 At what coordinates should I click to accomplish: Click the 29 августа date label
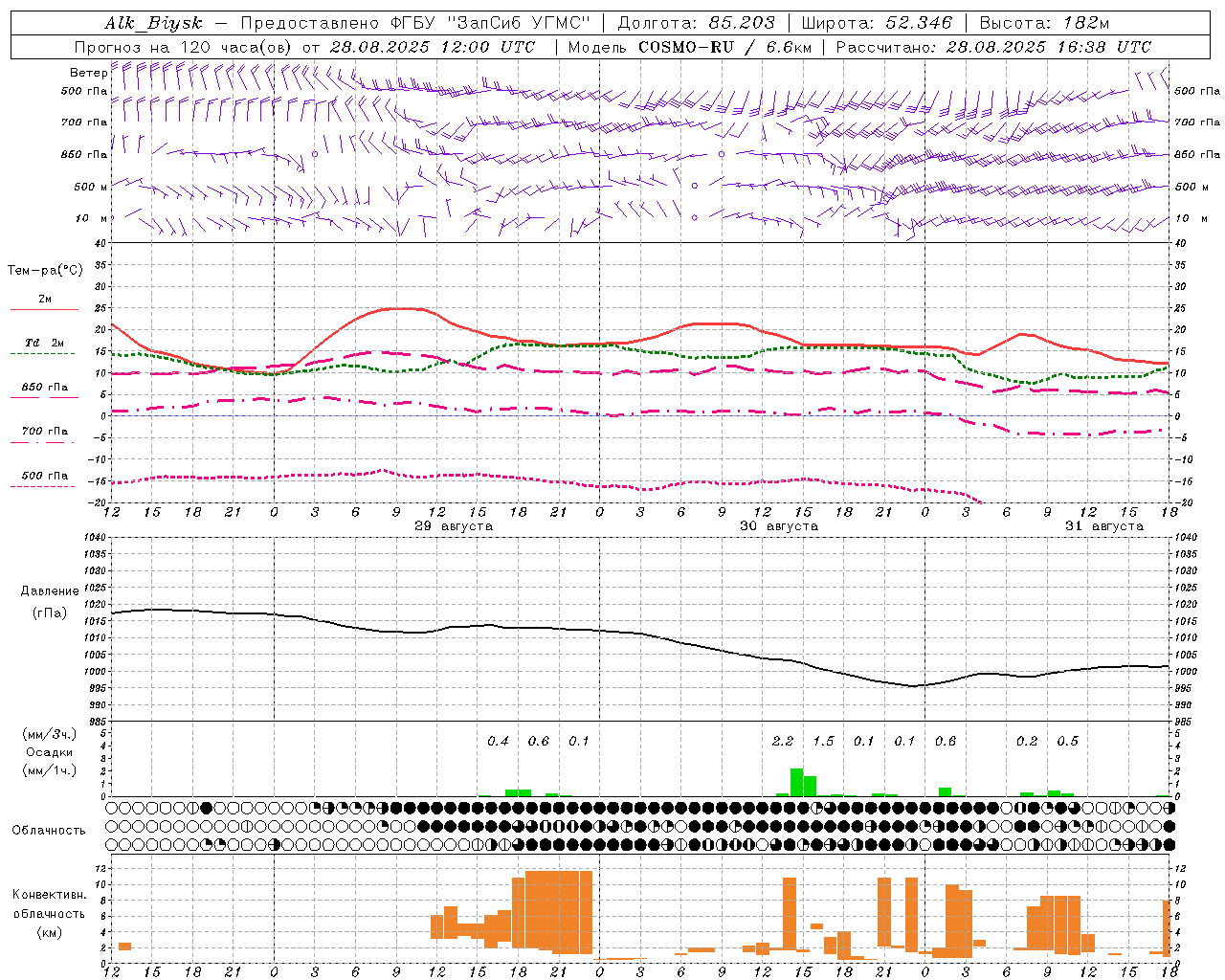click(454, 526)
